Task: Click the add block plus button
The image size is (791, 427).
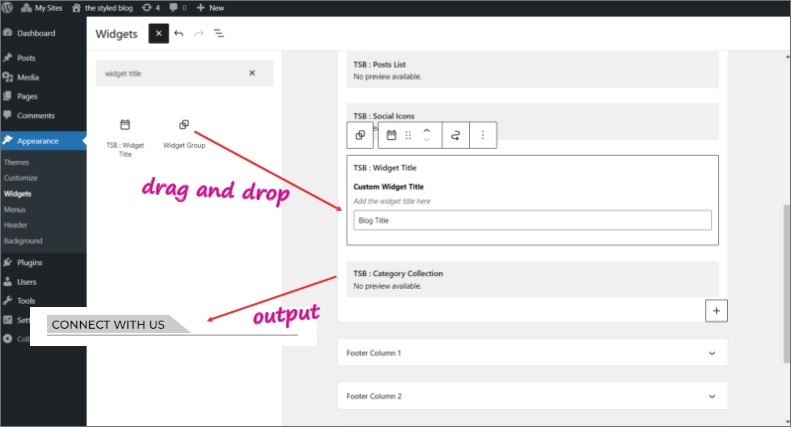Action: click(715, 311)
